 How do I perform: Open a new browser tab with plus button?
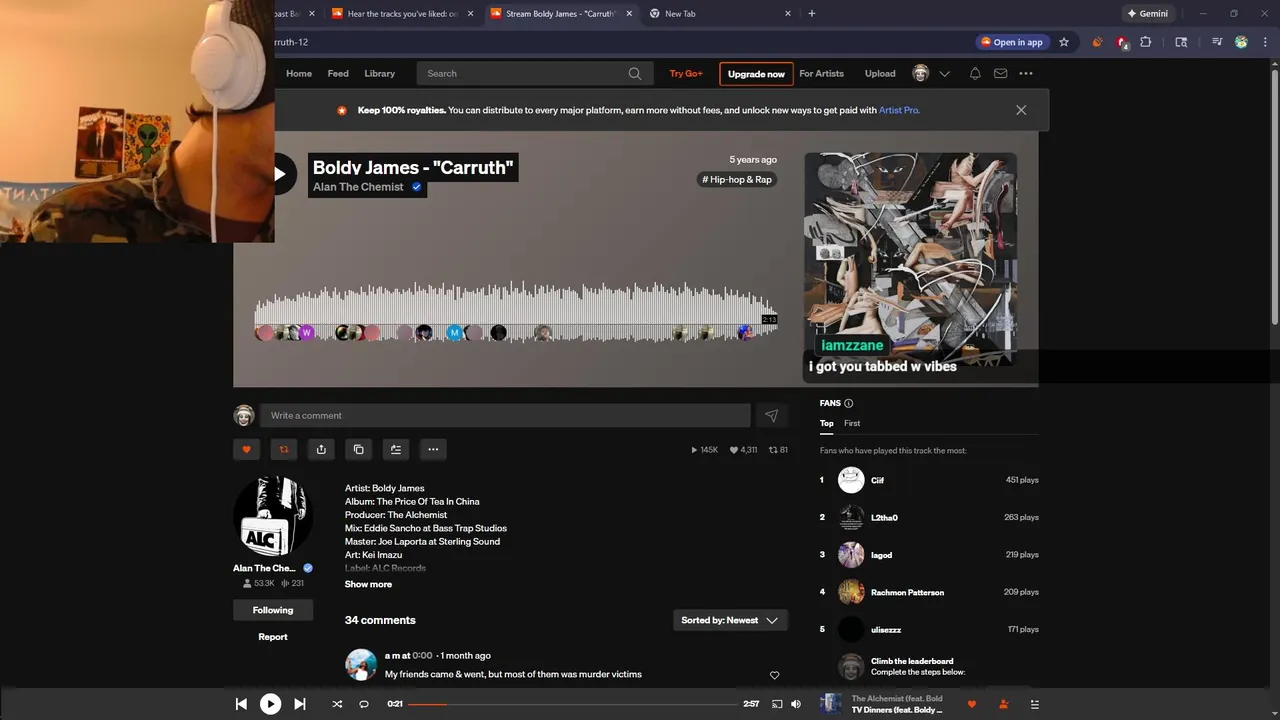pos(811,13)
